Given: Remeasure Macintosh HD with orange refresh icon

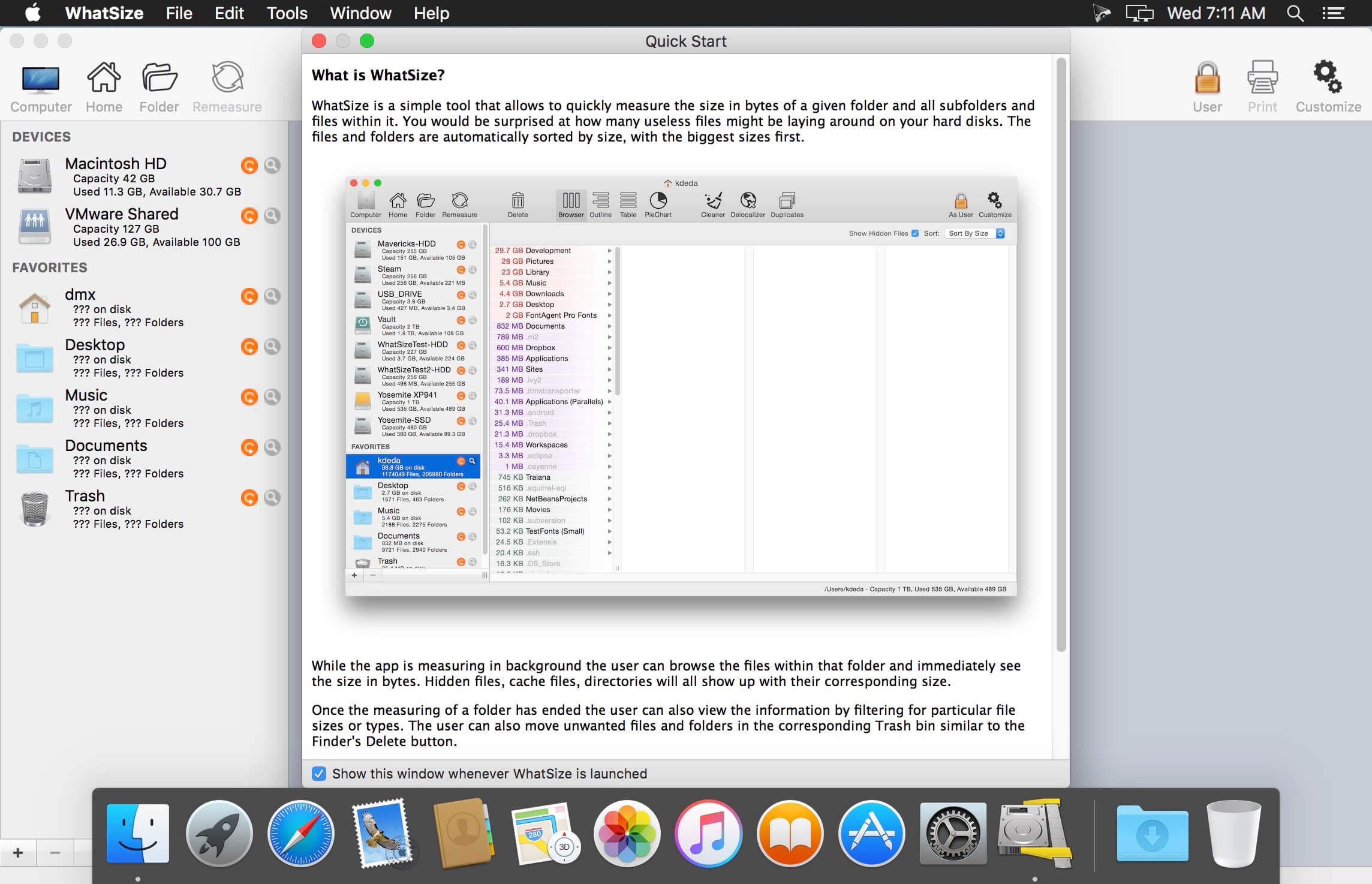Looking at the screenshot, I should pos(249,165).
